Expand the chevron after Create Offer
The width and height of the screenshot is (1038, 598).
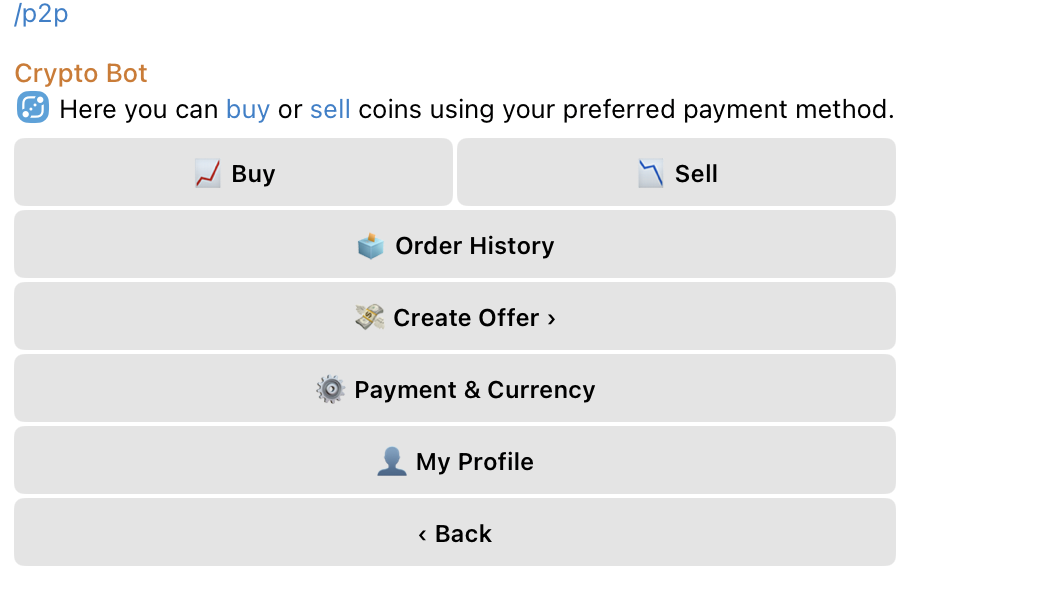click(x=551, y=319)
